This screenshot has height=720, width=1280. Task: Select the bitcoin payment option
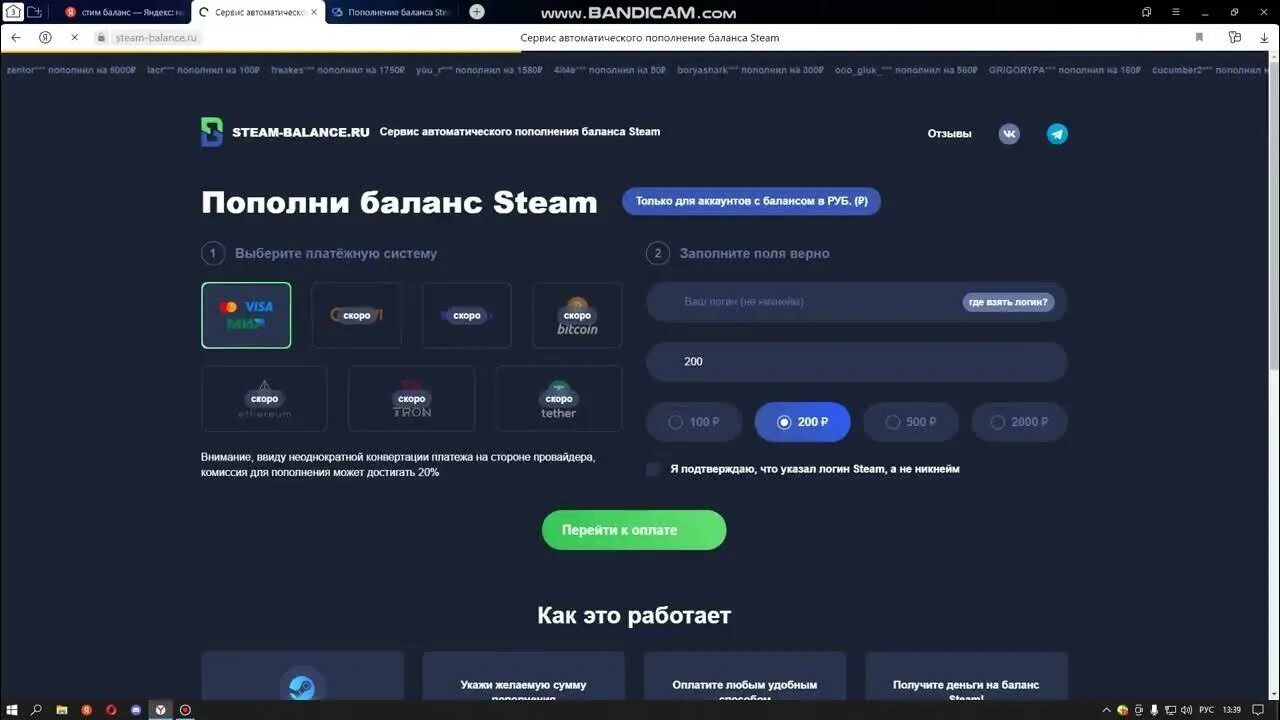pyautogui.click(x=577, y=315)
